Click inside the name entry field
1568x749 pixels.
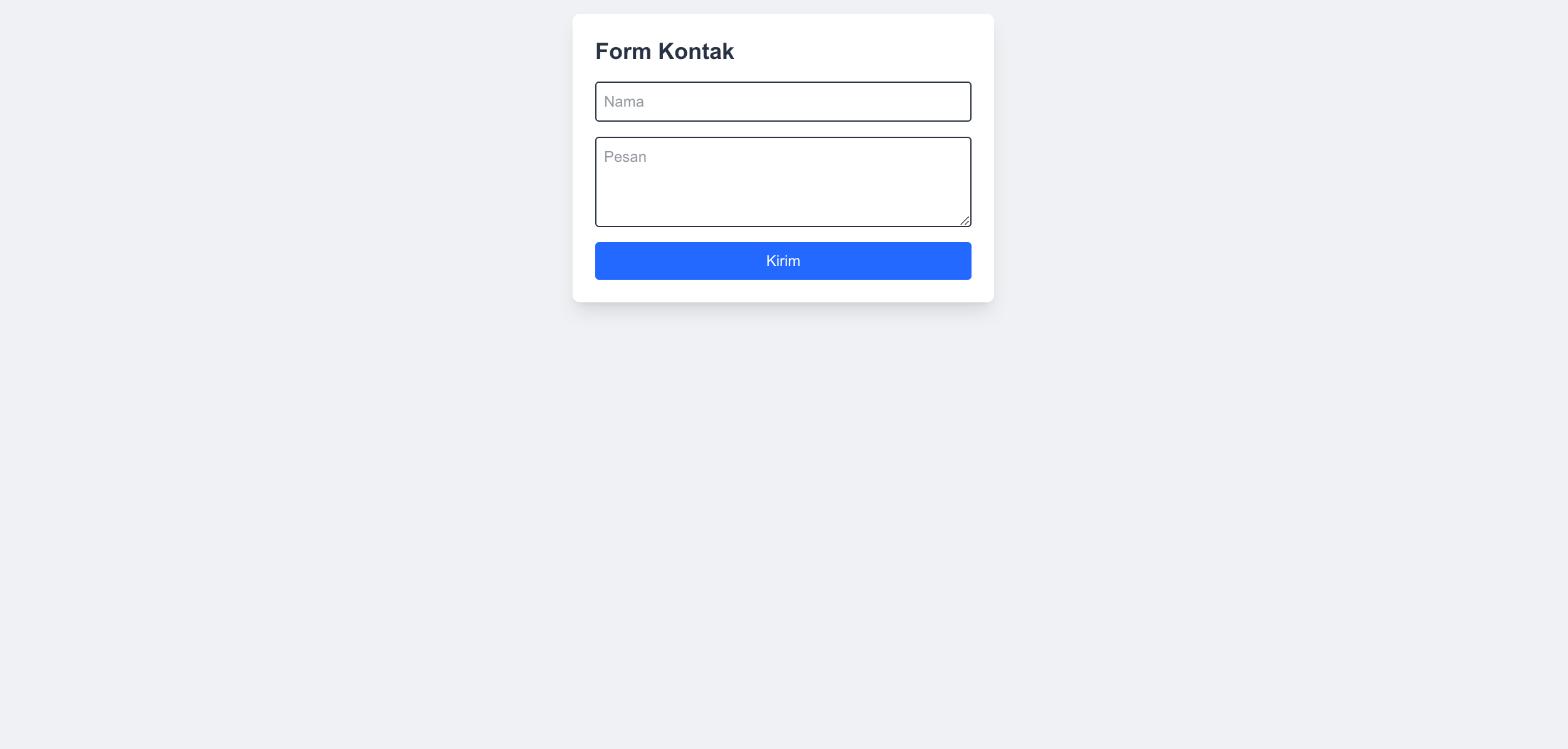tap(783, 101)
